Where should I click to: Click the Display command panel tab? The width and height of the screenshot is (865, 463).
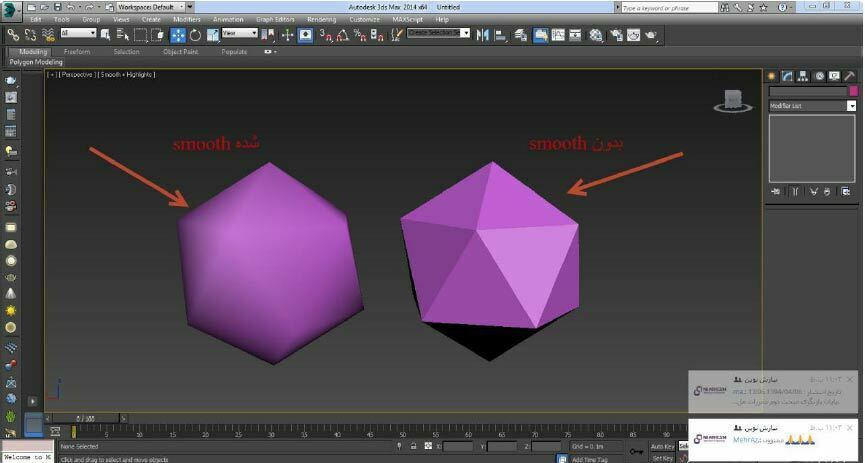point(833,76)
